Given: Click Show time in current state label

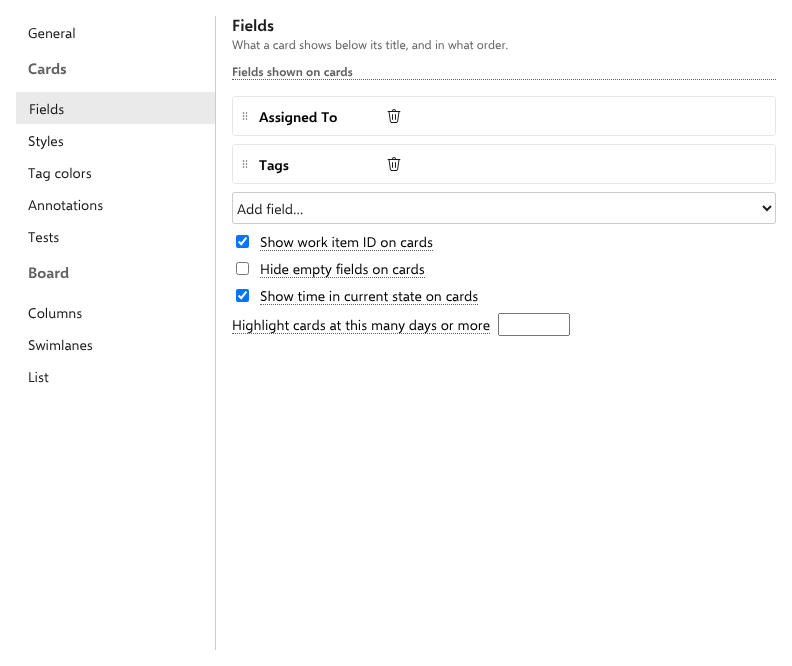Looking at the screenshot, I should [369, 296].
